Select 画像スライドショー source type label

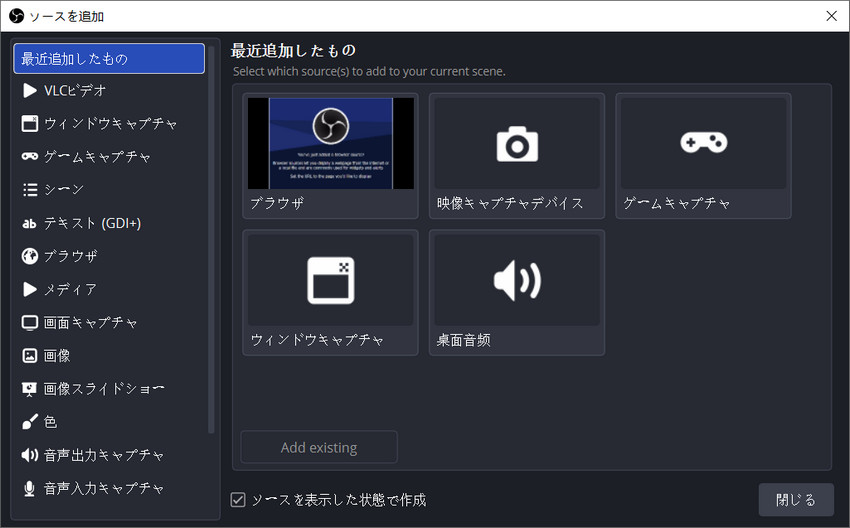click(x=104, y=389)
